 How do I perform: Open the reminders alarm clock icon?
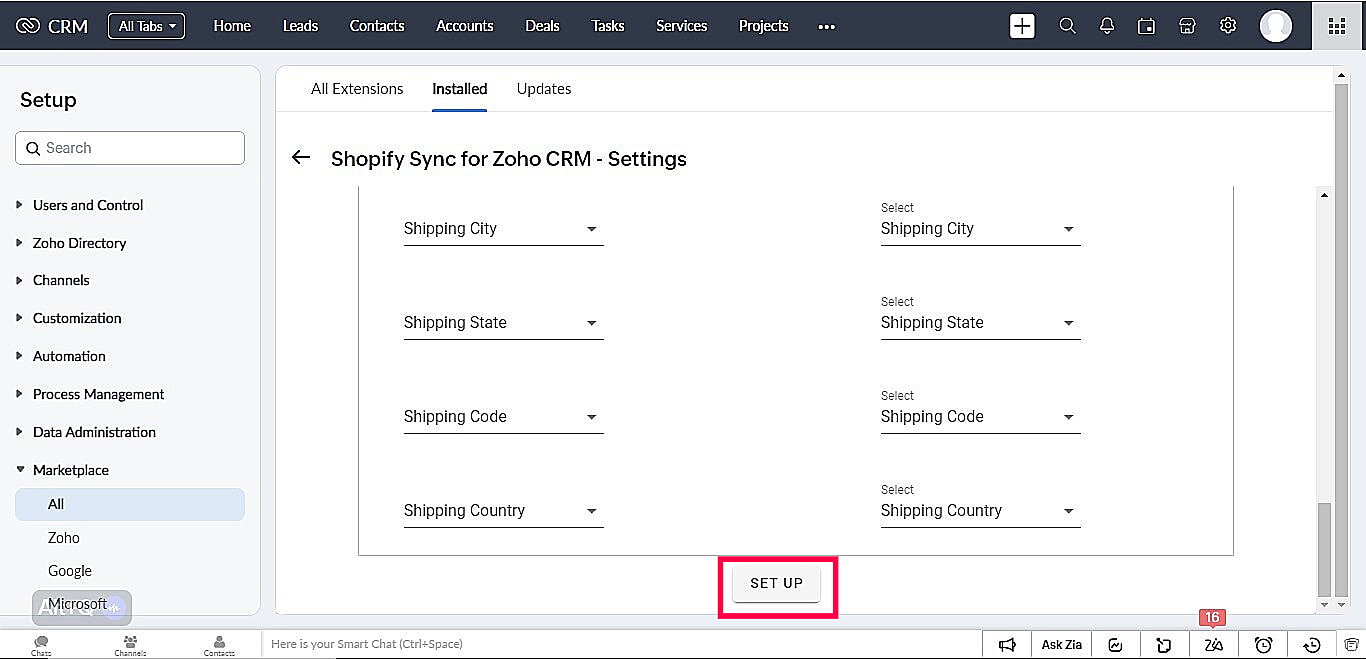tap(1263, 645)
